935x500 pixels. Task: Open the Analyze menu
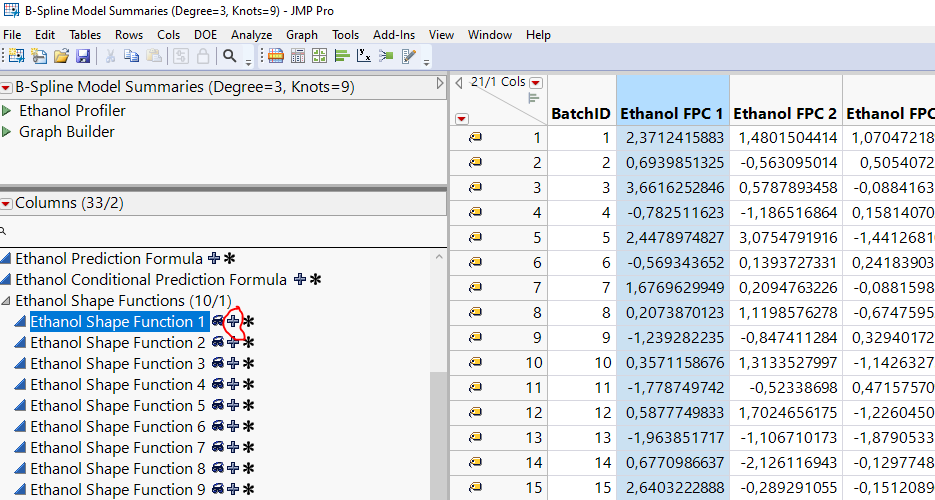(x=252, y=35)
